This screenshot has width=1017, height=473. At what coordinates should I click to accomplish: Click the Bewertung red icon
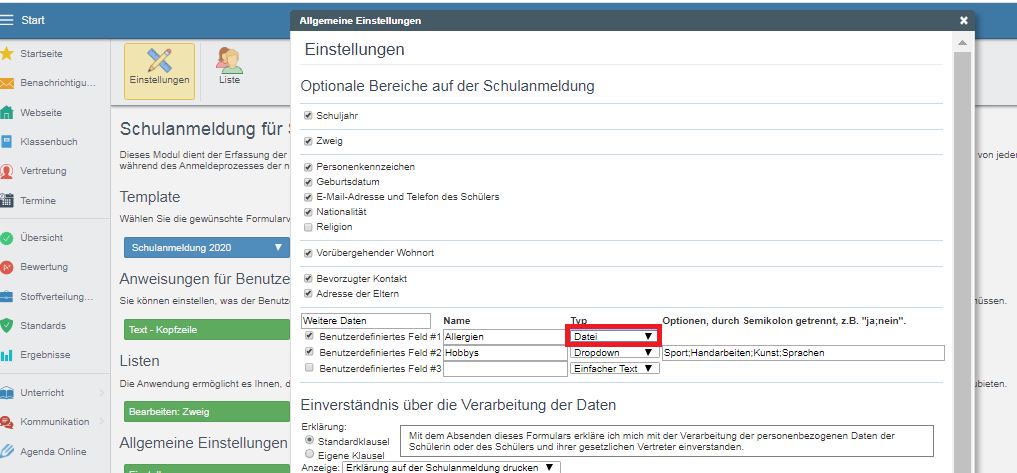point(6,267)
